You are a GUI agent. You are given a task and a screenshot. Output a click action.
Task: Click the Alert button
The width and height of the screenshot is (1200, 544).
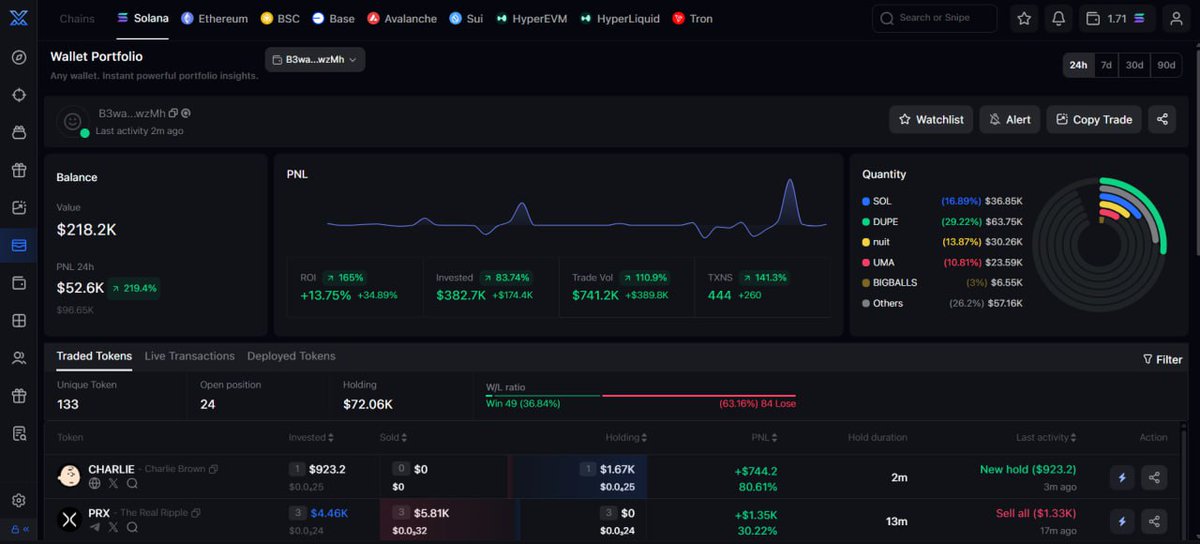pos(1010,119)
